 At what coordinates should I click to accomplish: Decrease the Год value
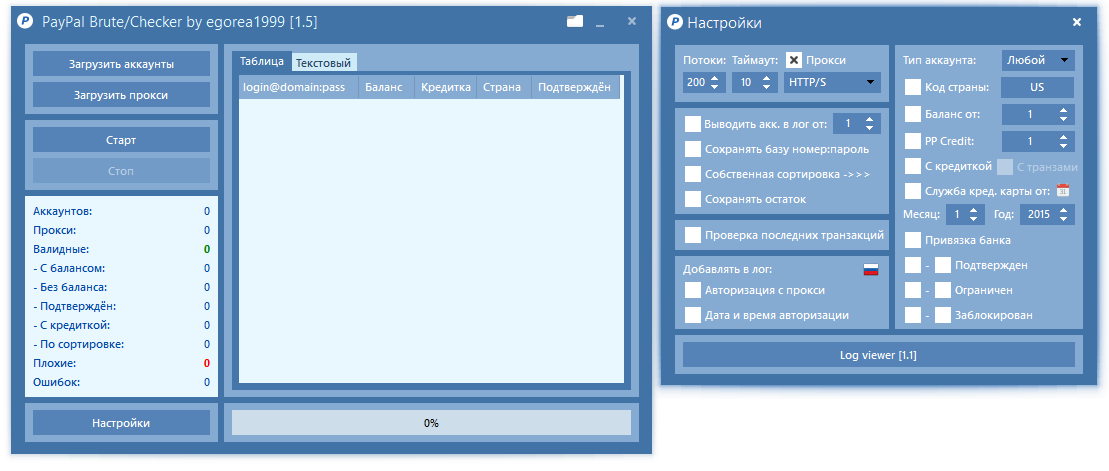pos(1063,219)
